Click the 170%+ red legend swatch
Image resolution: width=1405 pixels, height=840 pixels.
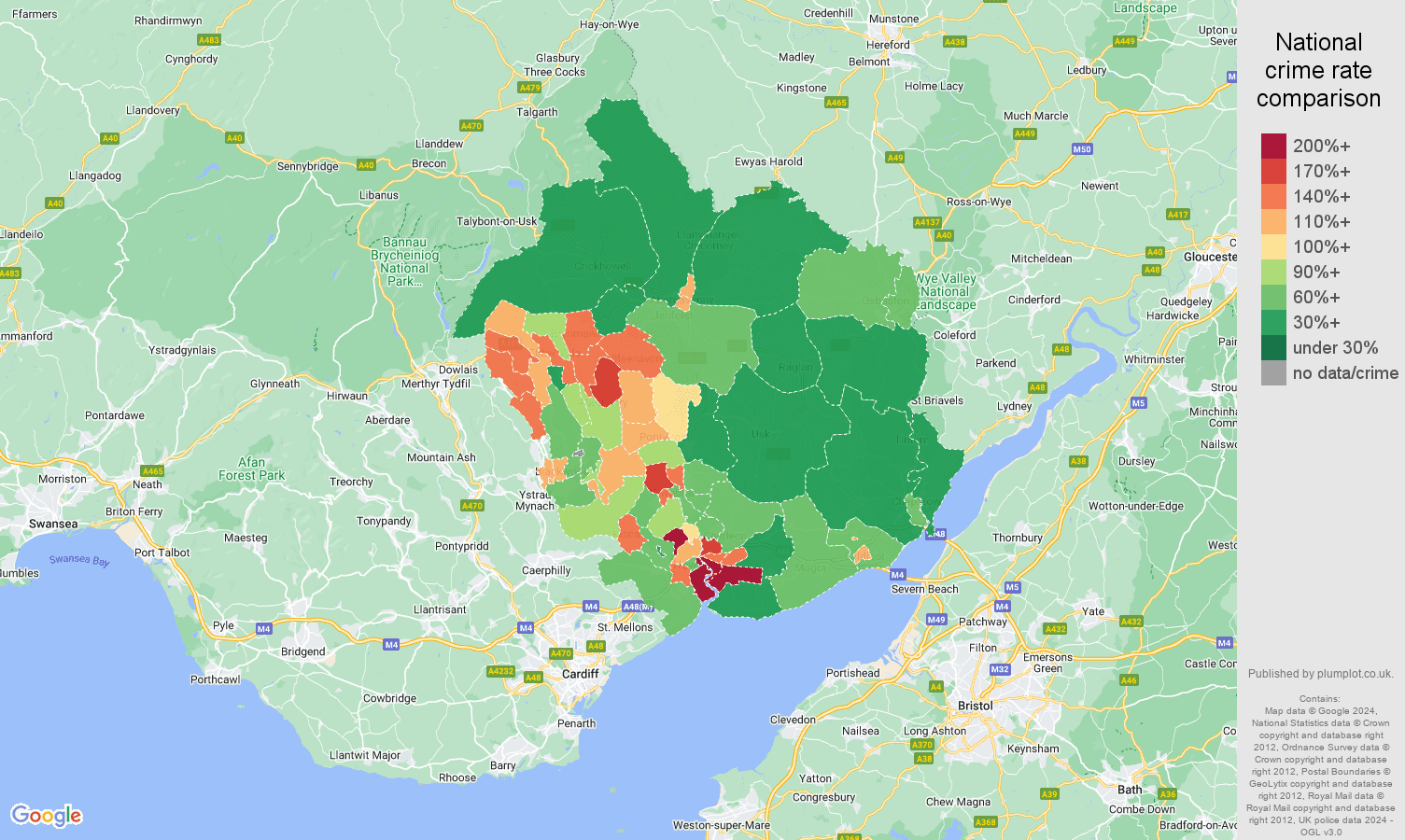pyautogui.click(x=1273, y=172)
